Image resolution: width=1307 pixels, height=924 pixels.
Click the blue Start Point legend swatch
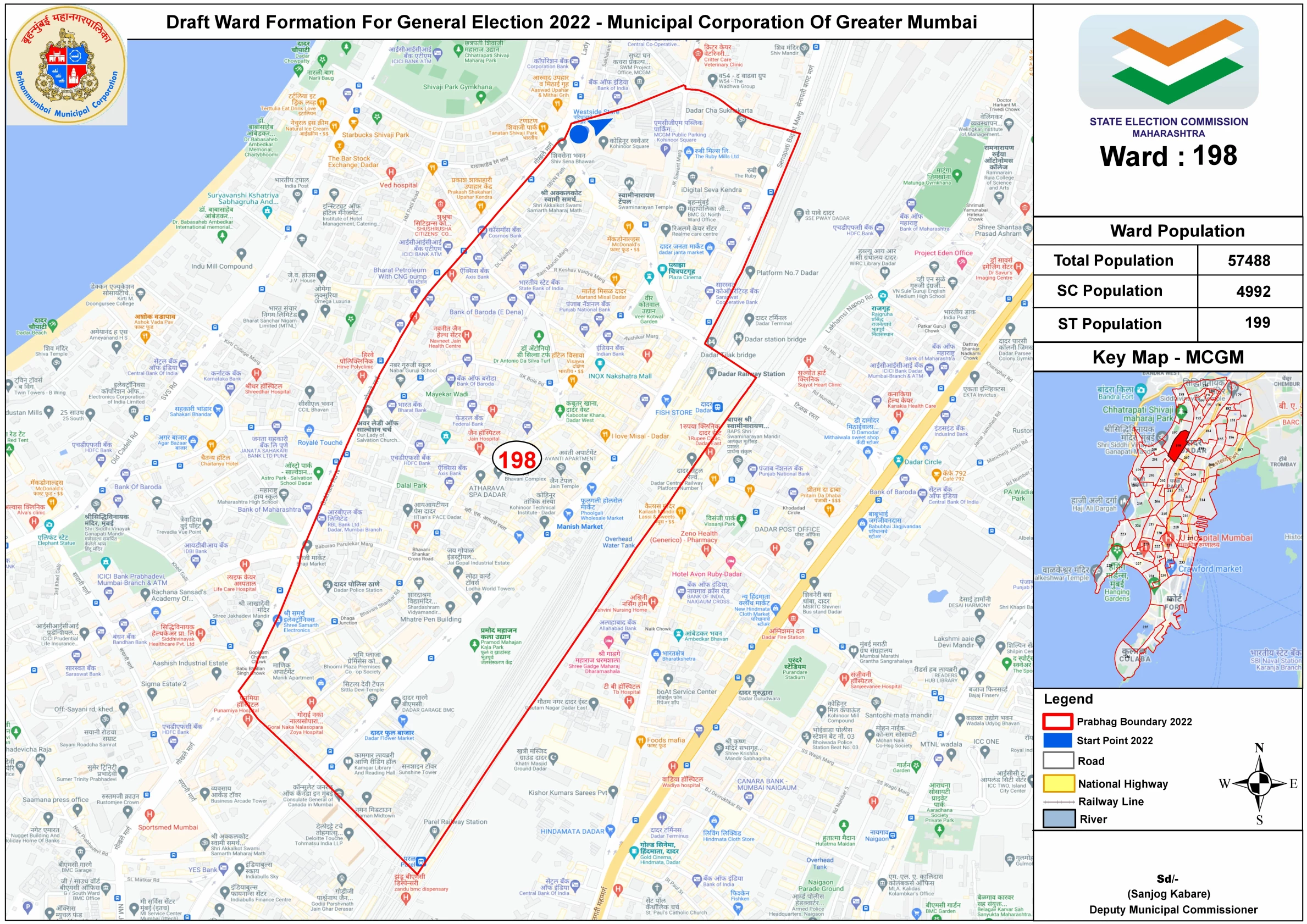pos(1057,740)
